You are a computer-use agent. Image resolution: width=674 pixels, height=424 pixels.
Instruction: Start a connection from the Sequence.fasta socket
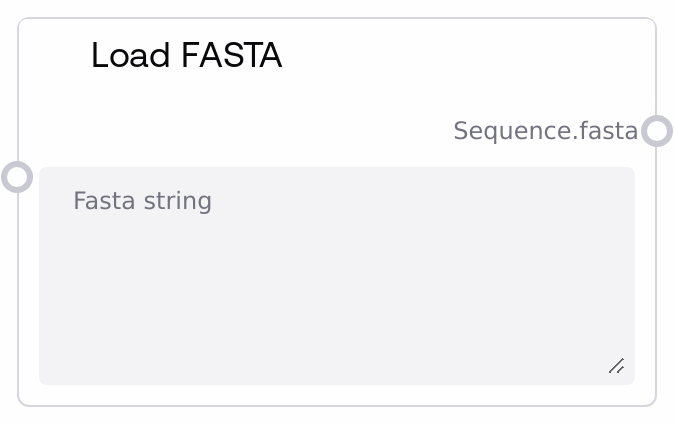click(x=656, y=131)
